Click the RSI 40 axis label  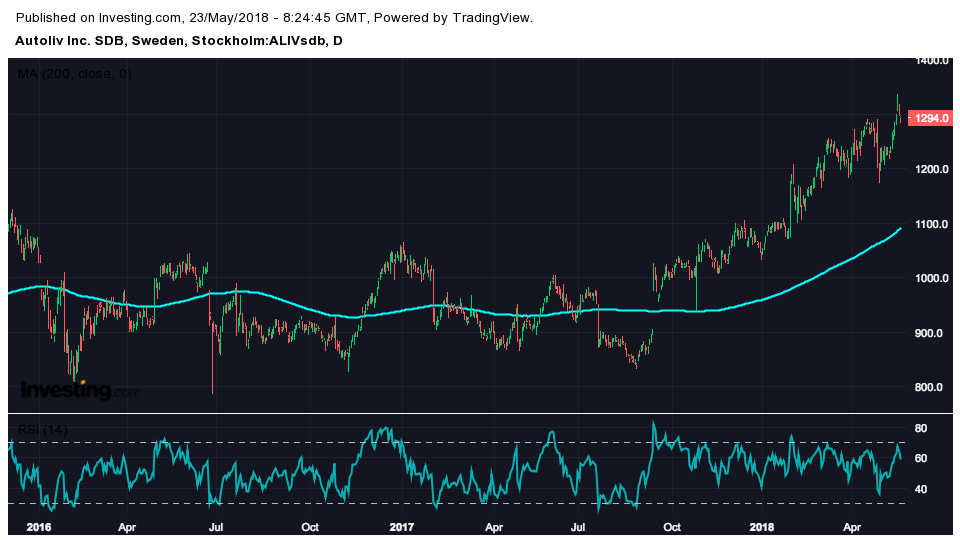[x=921, y=489]
